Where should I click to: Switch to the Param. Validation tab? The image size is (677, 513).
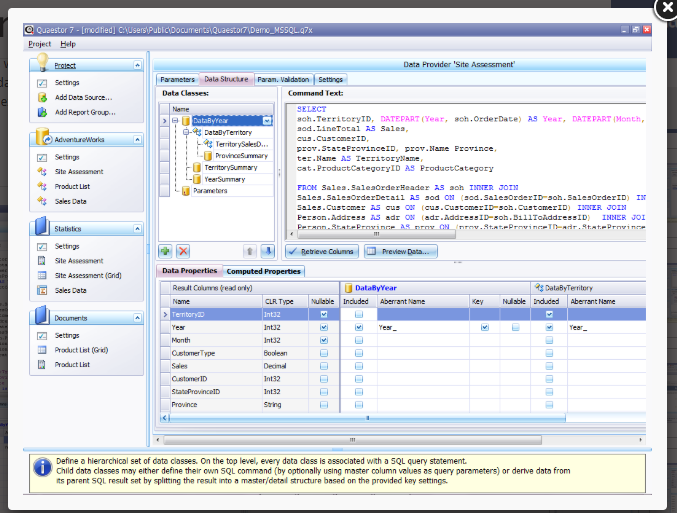[283, 79]
